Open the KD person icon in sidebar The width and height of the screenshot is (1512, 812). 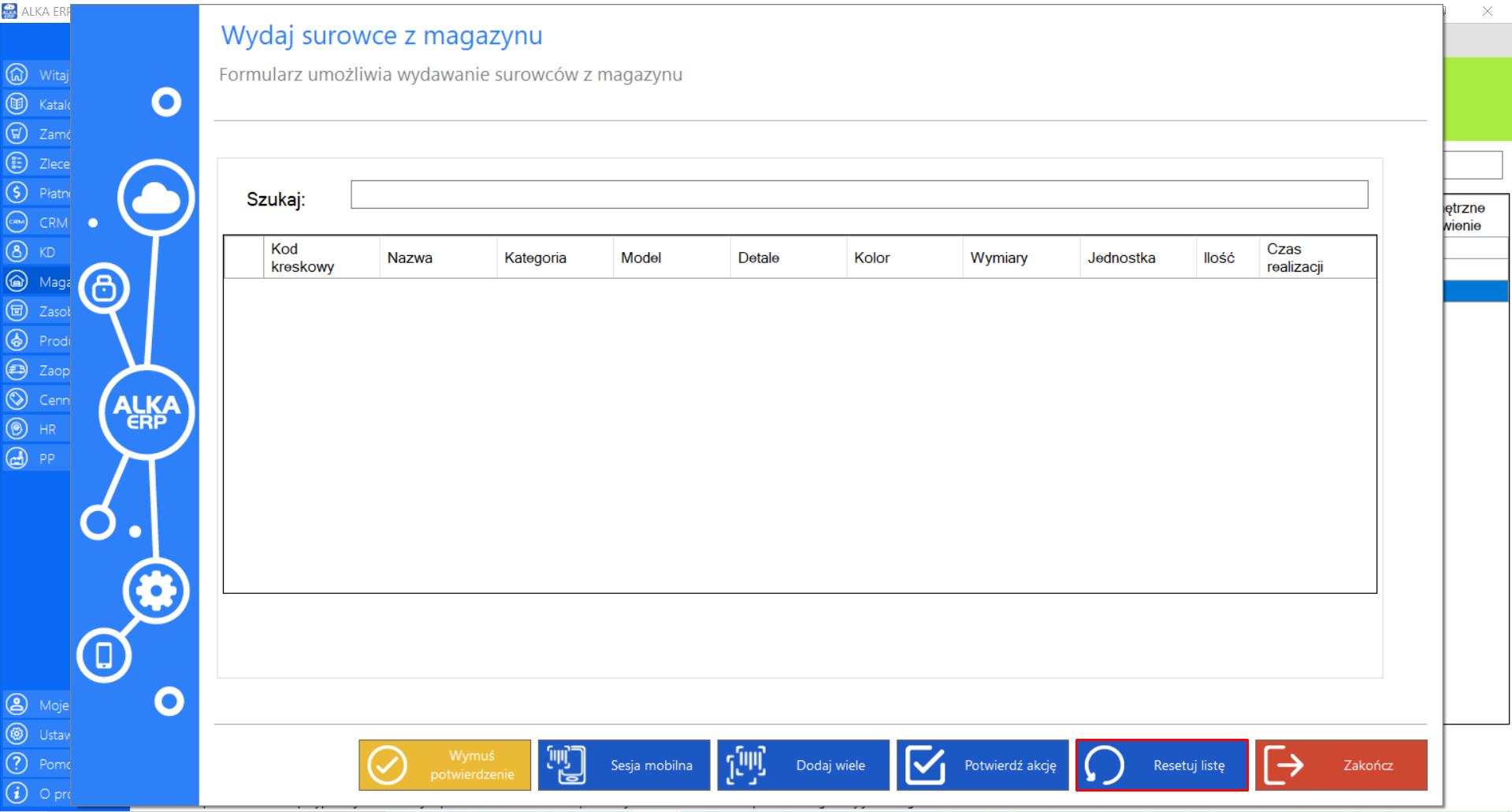(17, 251)
